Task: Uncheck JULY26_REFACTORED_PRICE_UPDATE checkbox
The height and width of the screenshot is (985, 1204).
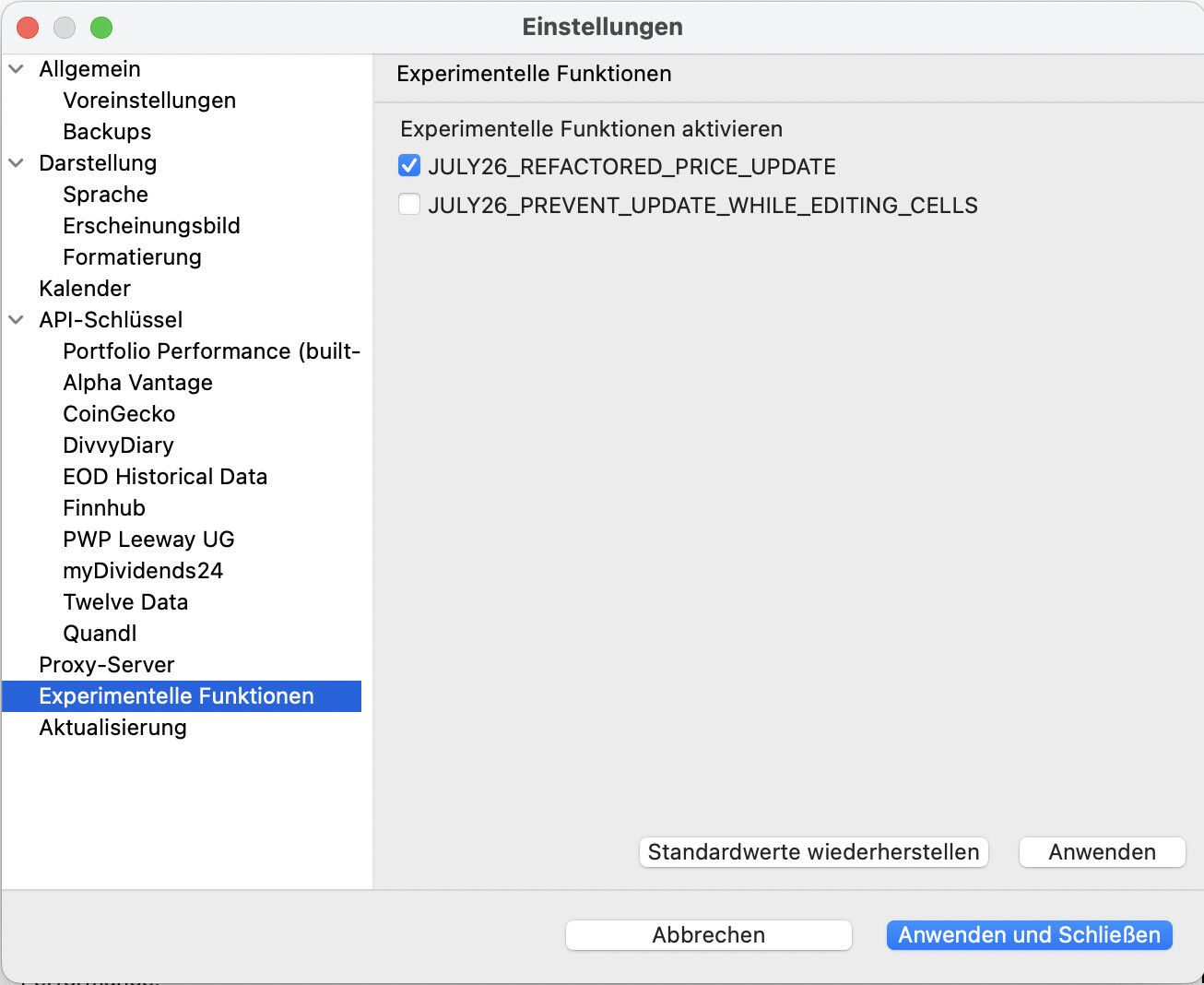Action: [x=409, y=166]
